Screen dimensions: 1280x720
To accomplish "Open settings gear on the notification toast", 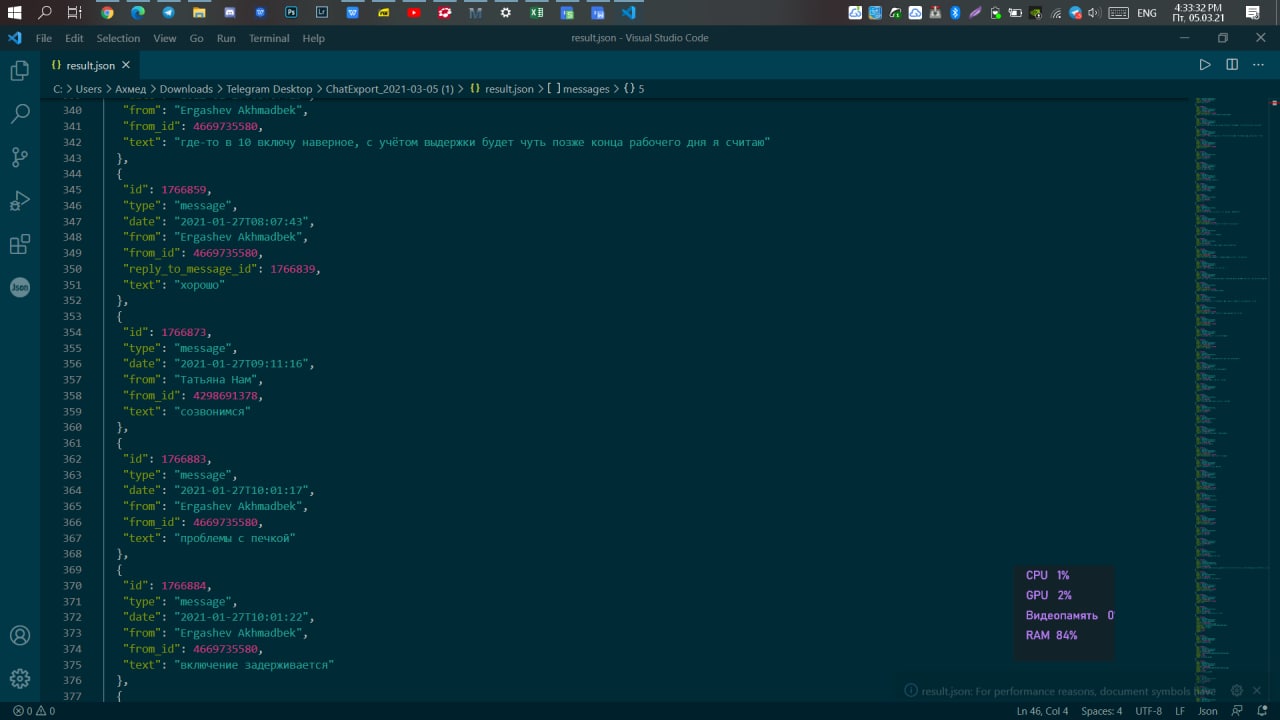I will point(1236,690).
